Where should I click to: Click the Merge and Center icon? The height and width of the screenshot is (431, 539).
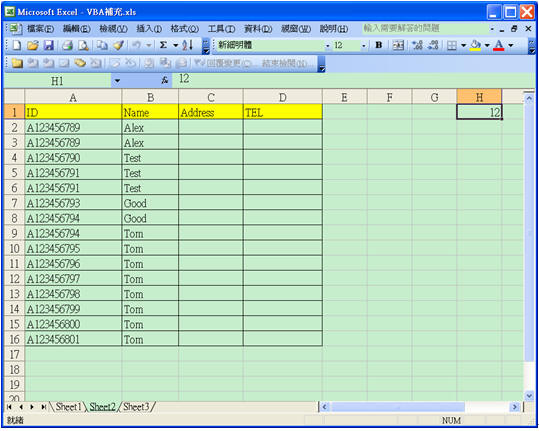coord(398,45)
